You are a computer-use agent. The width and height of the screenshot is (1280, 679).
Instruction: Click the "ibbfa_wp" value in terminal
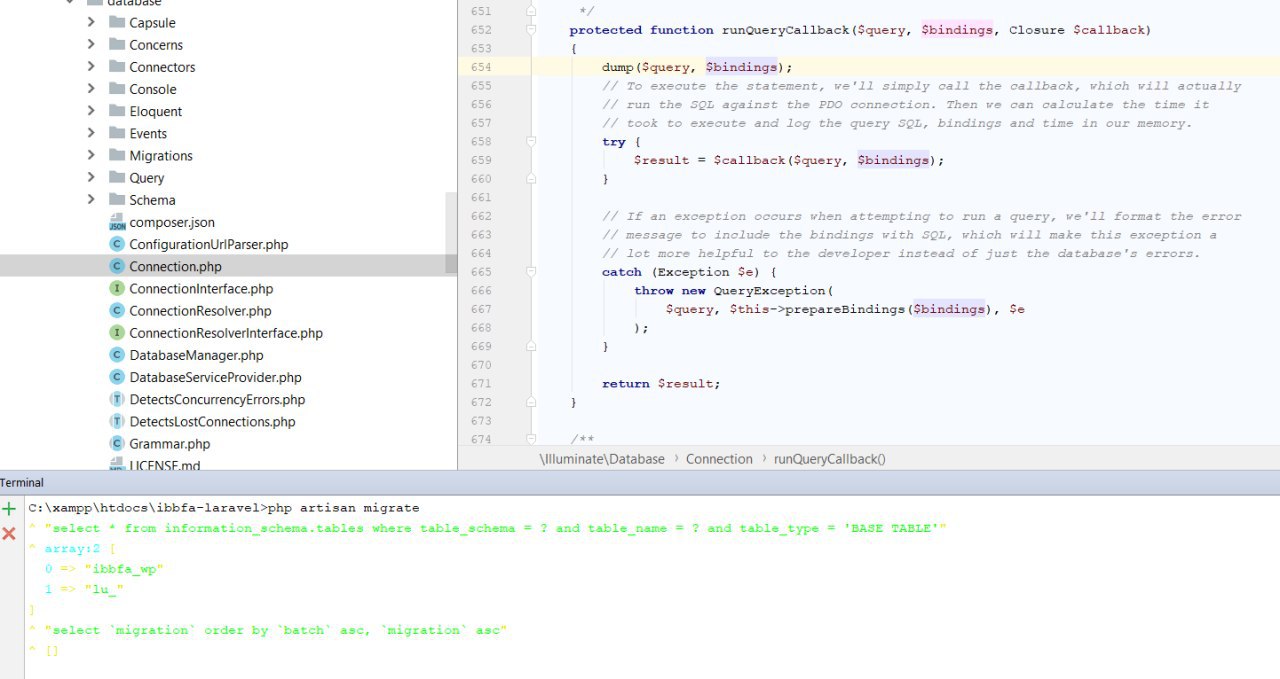point(123,569)
